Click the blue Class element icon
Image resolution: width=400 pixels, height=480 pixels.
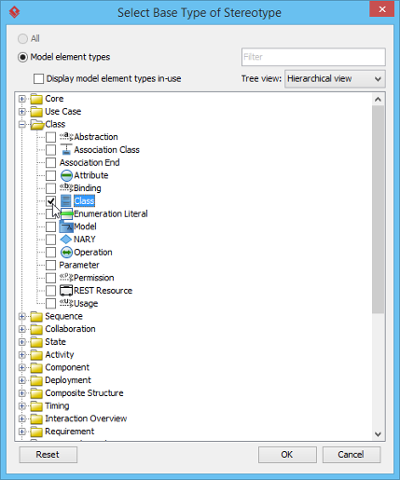[x=66, y=201]
